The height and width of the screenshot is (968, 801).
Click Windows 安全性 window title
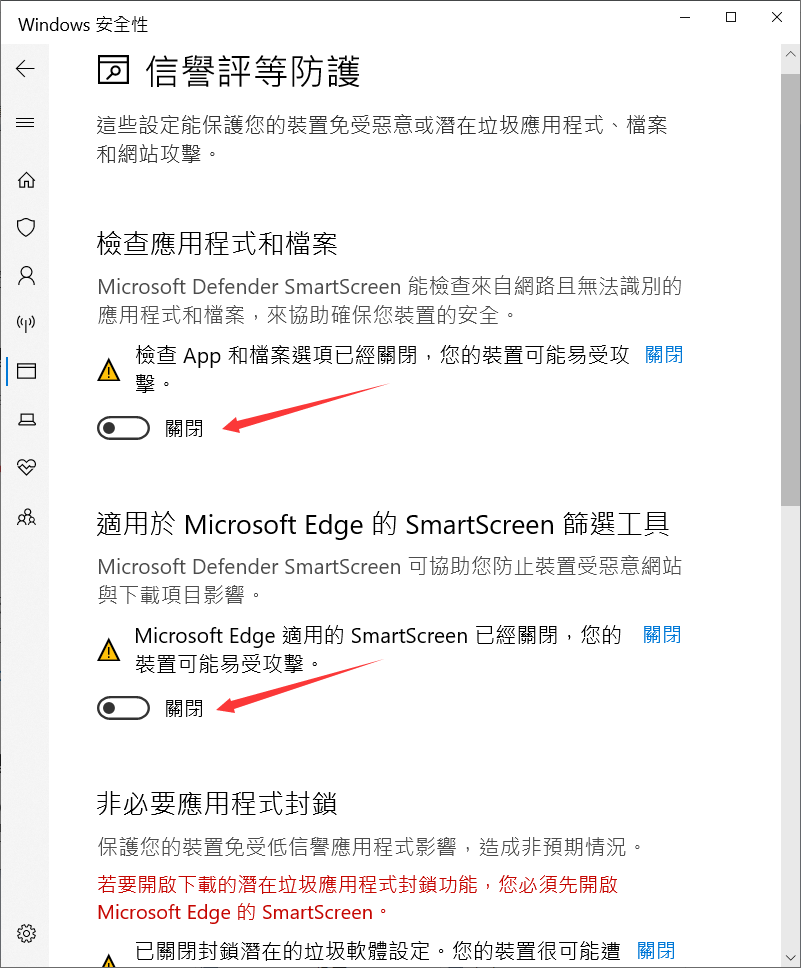[x=83, y=25]
